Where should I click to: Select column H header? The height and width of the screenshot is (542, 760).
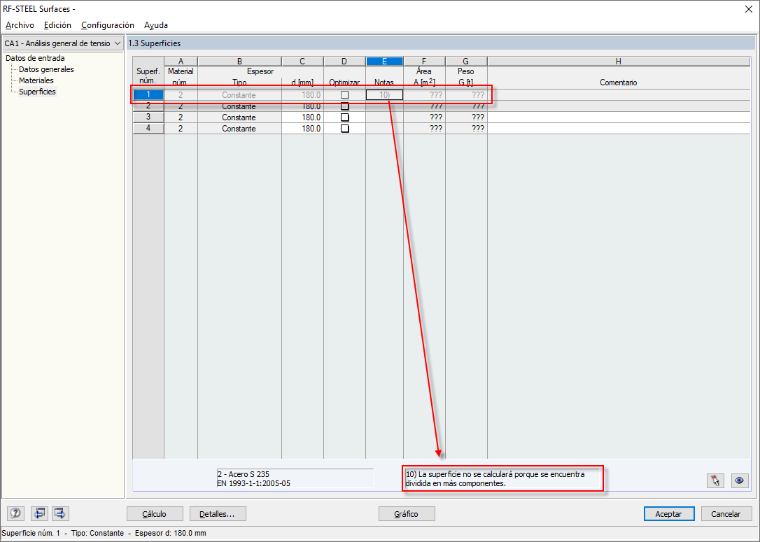pos(618,61)
